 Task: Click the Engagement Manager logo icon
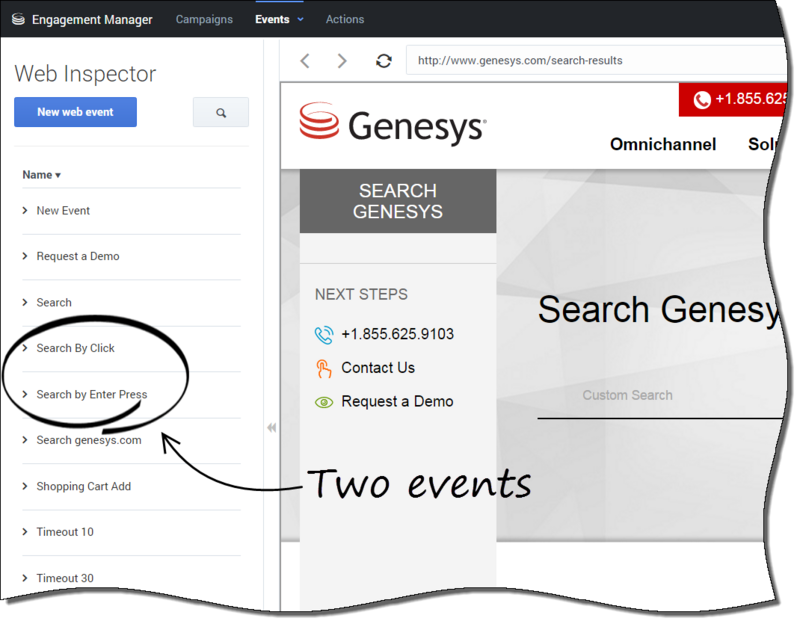pos(18,19)
